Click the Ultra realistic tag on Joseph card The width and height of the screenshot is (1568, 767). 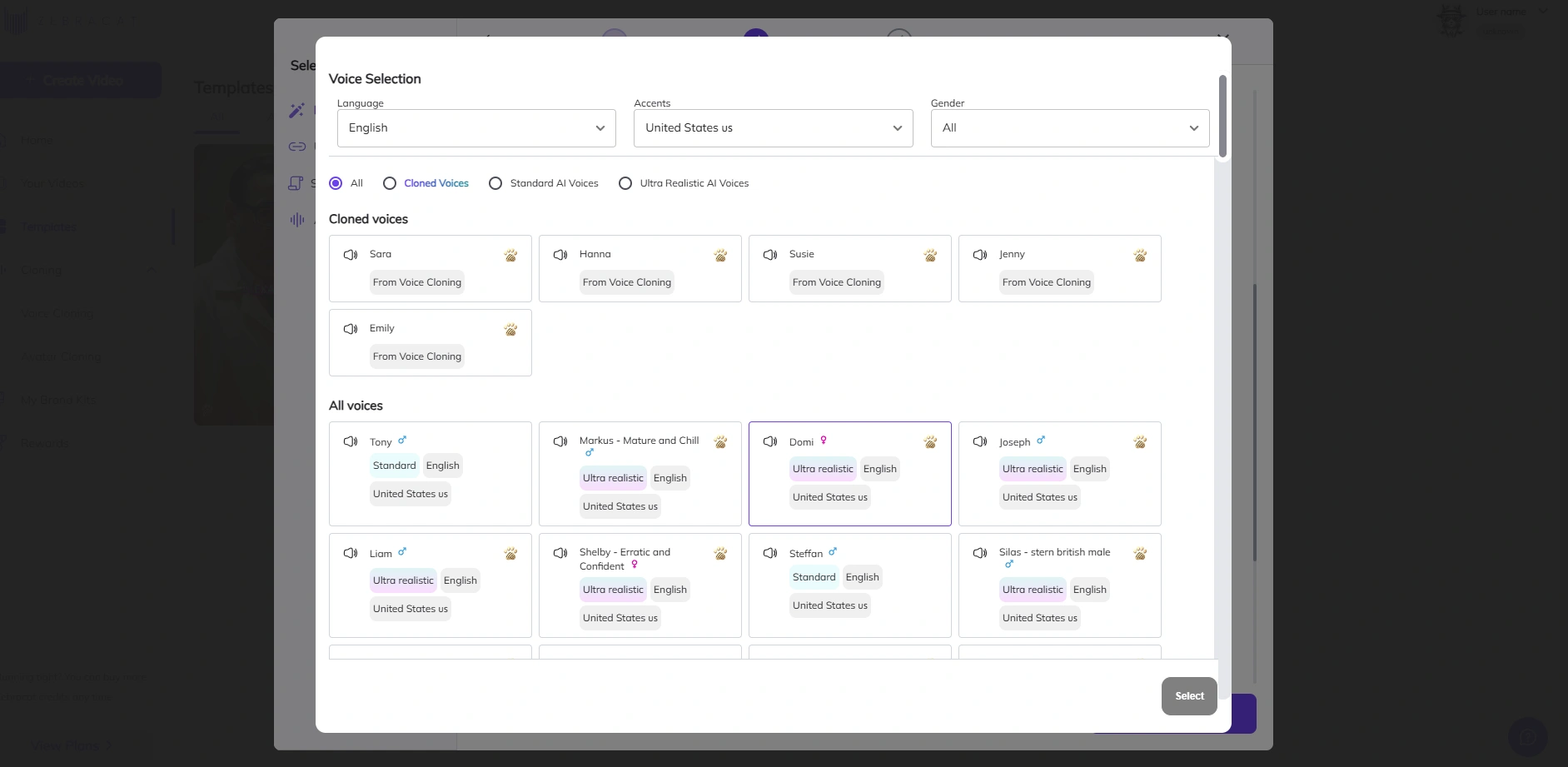pyautogui.click(x=1033, y=469)
